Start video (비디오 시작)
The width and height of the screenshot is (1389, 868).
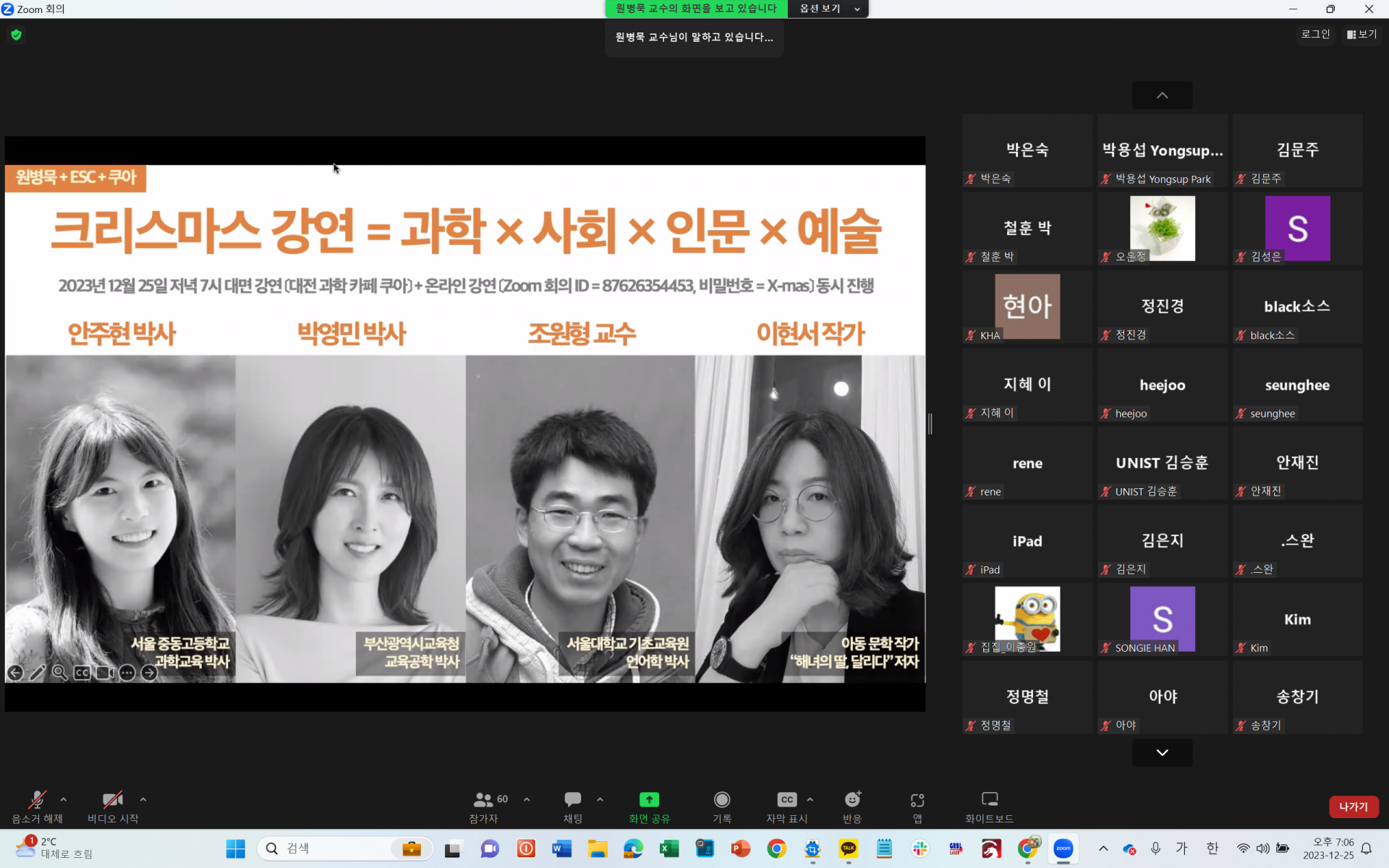112,800
